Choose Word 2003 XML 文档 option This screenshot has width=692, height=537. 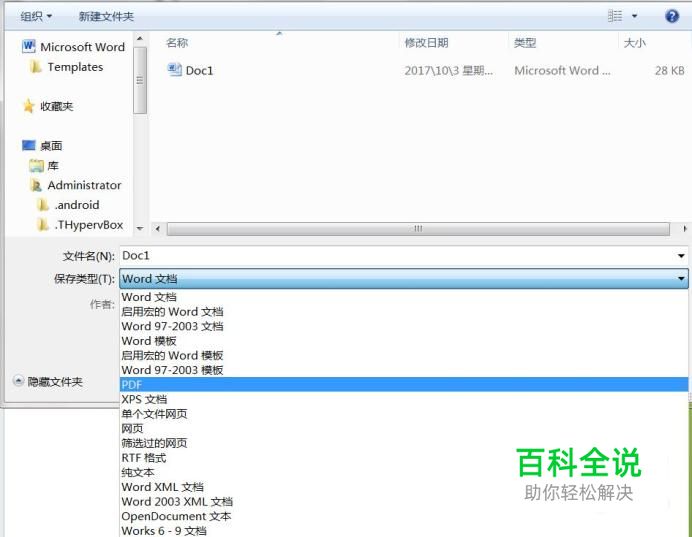click(404, 502)
